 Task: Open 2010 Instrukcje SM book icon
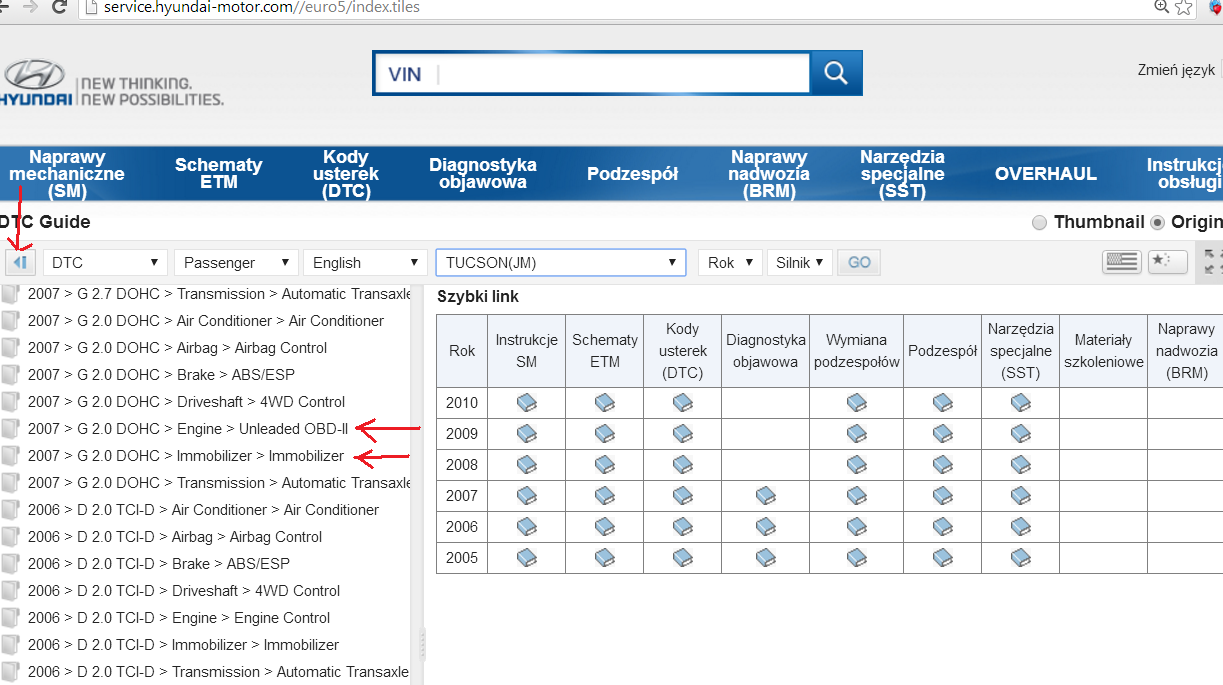pyautogui.click(x=527, y=403)
